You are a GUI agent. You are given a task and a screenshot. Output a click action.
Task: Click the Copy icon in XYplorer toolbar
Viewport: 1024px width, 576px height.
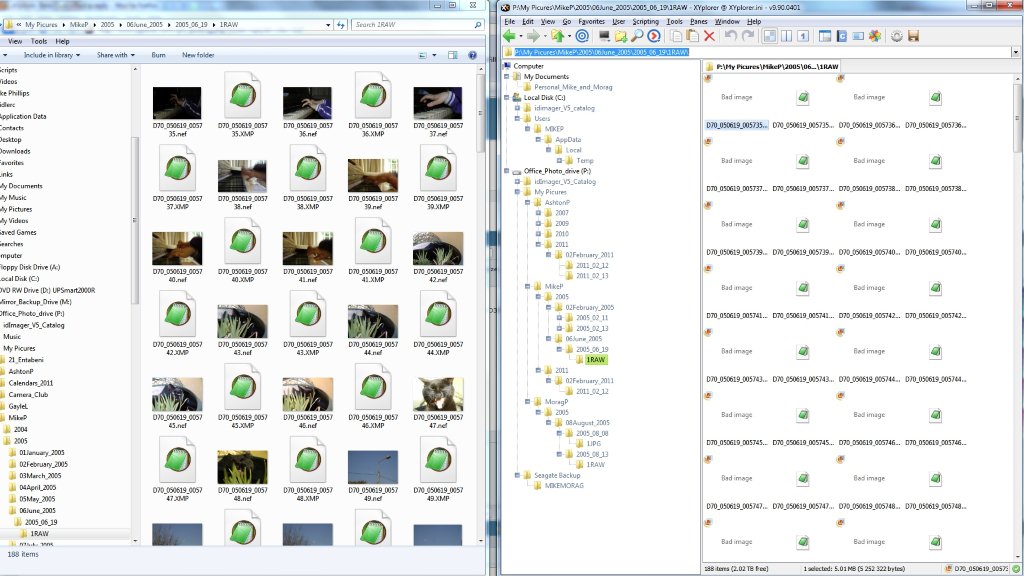(677, 36)
